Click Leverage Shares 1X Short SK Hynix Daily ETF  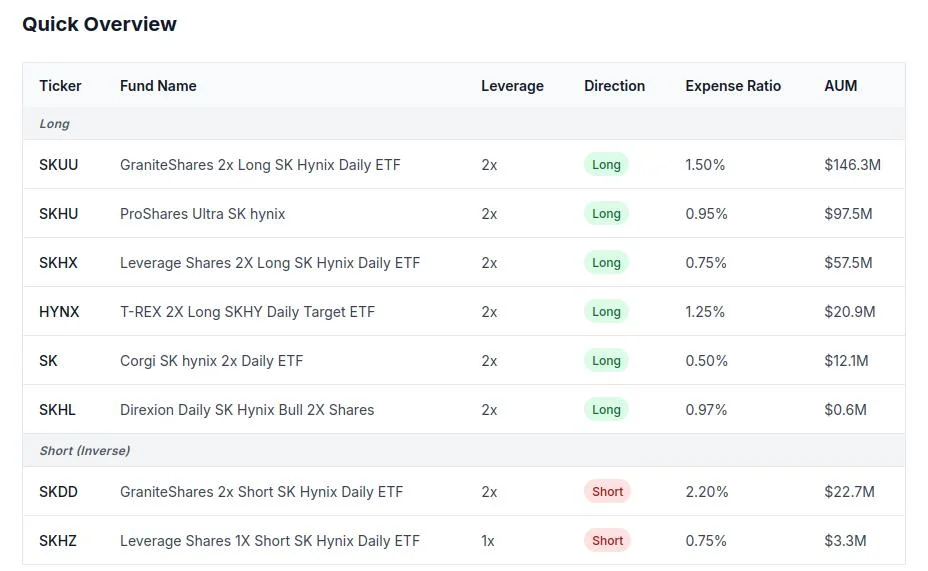click(x=270, y=541)
